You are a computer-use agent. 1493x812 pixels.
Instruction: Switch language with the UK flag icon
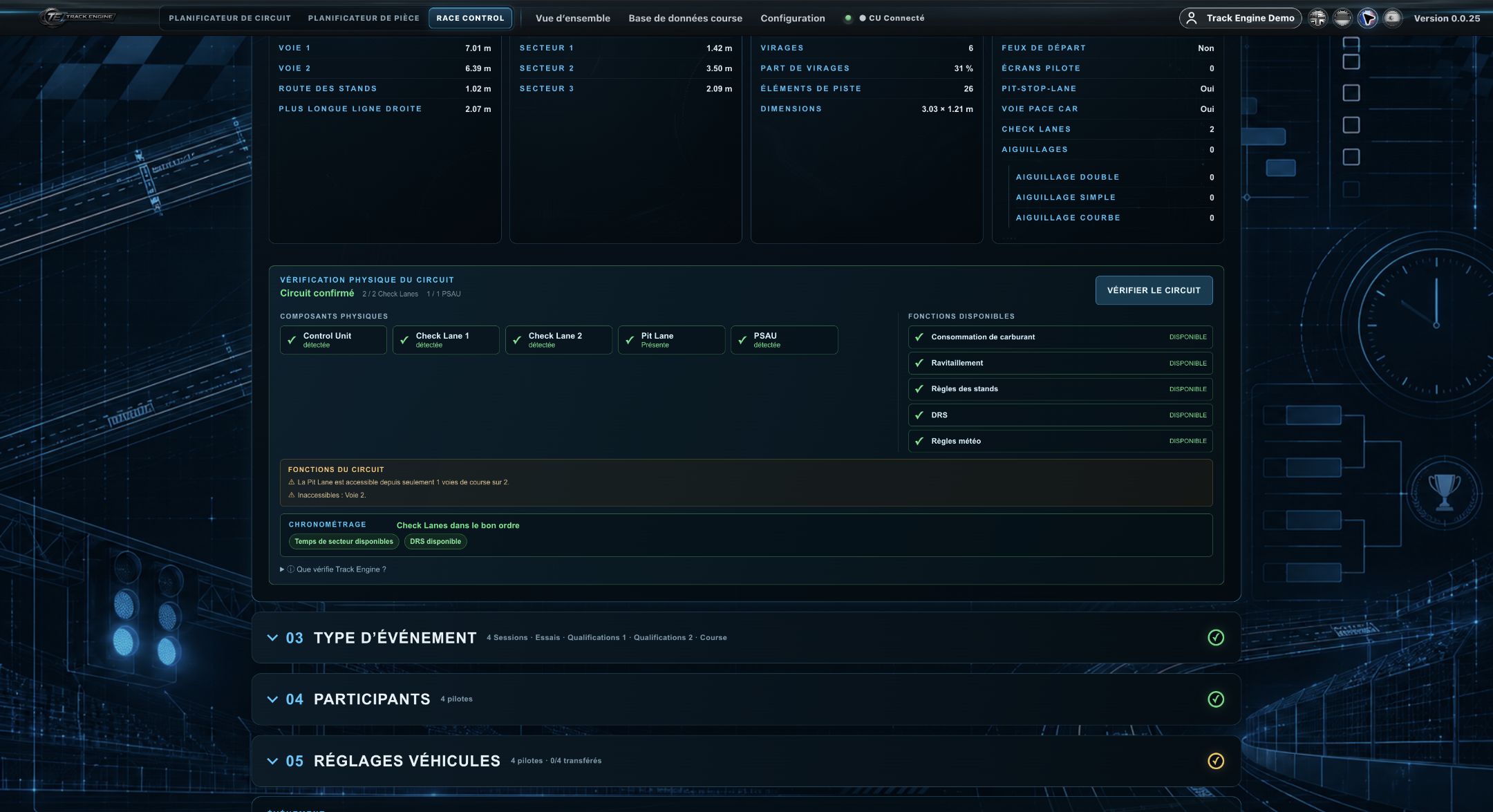[x=1318, y=18]
